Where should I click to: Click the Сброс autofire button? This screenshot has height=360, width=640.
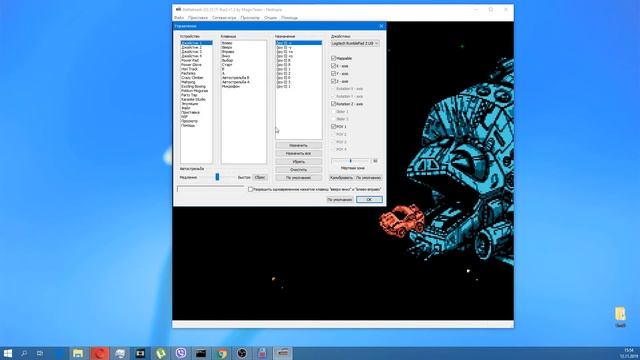point(260,178)
